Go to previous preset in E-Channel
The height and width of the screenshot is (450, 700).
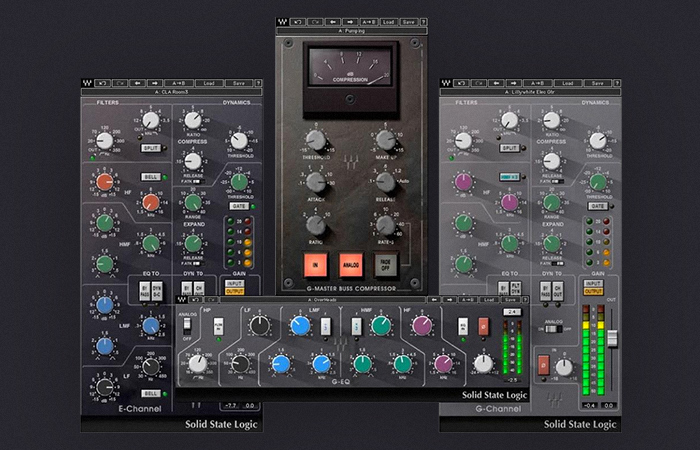point(138,83)
